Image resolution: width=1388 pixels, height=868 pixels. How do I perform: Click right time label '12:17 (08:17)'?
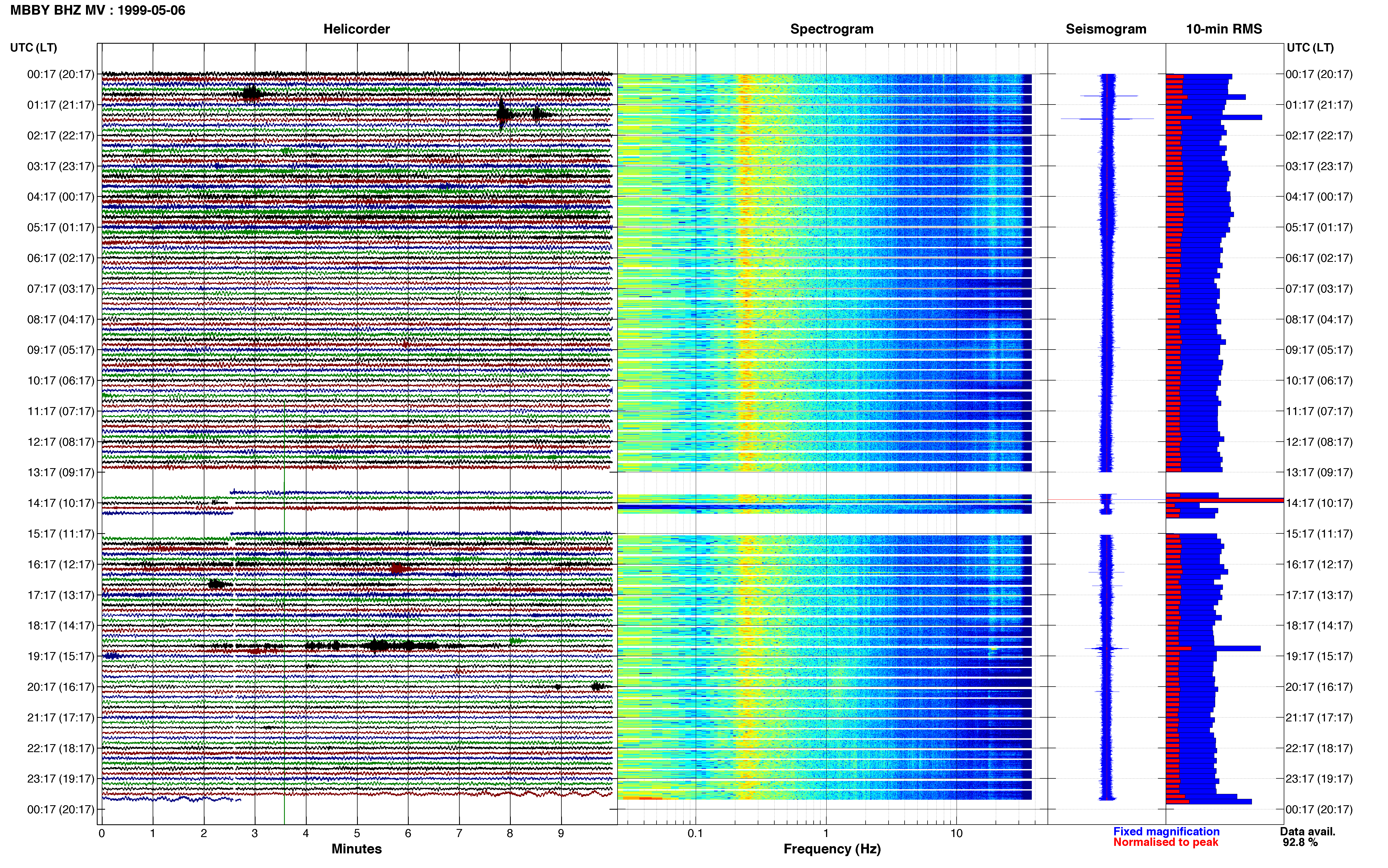1319,442
